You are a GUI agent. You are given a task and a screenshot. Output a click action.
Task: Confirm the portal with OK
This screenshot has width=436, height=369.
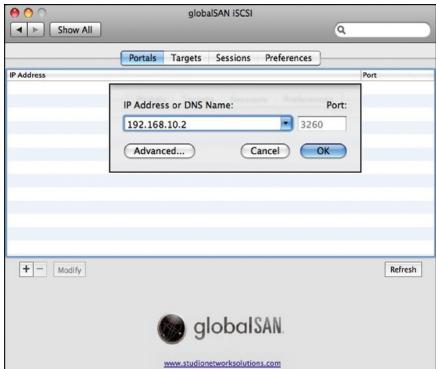(323, 151)
